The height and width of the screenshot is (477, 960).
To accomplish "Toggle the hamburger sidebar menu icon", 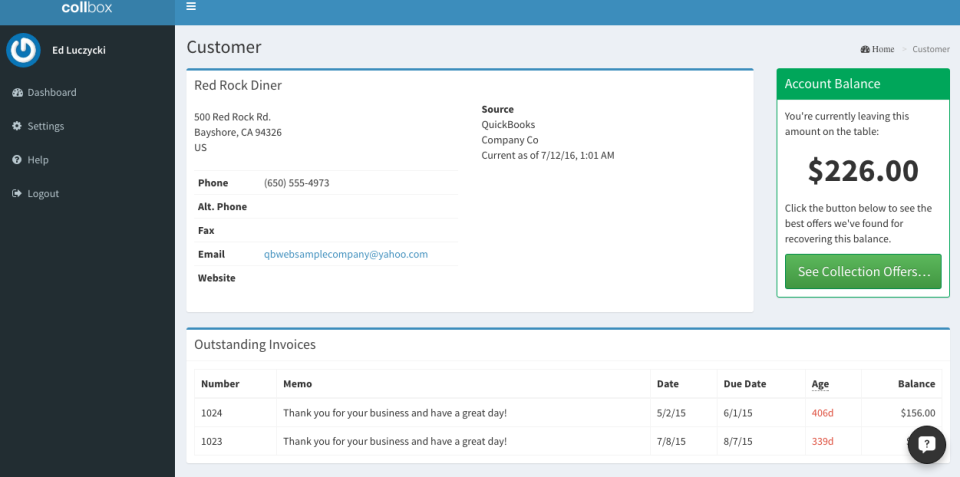I will tap(191, 7).
